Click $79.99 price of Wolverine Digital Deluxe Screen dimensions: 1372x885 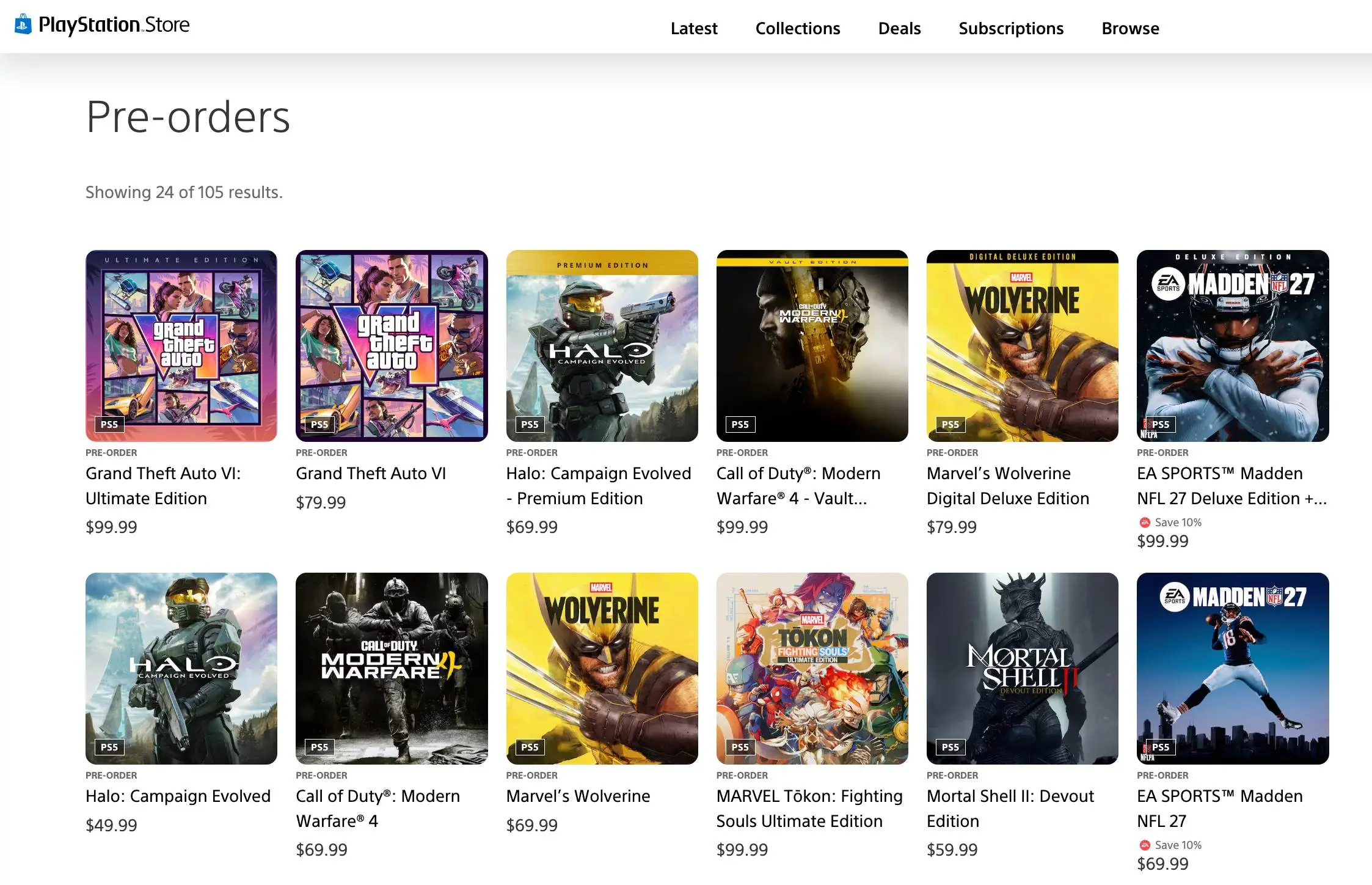pos(952,527)
